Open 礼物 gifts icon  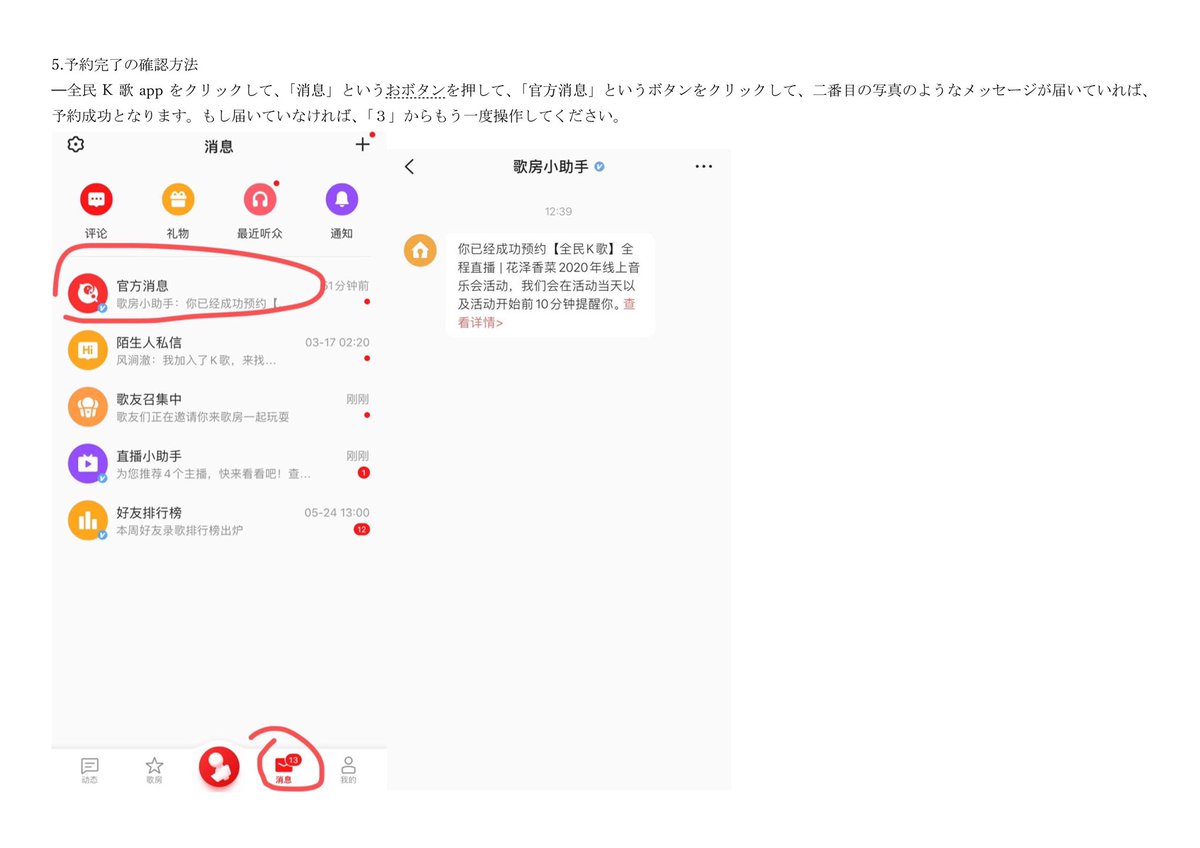point(178,200)
